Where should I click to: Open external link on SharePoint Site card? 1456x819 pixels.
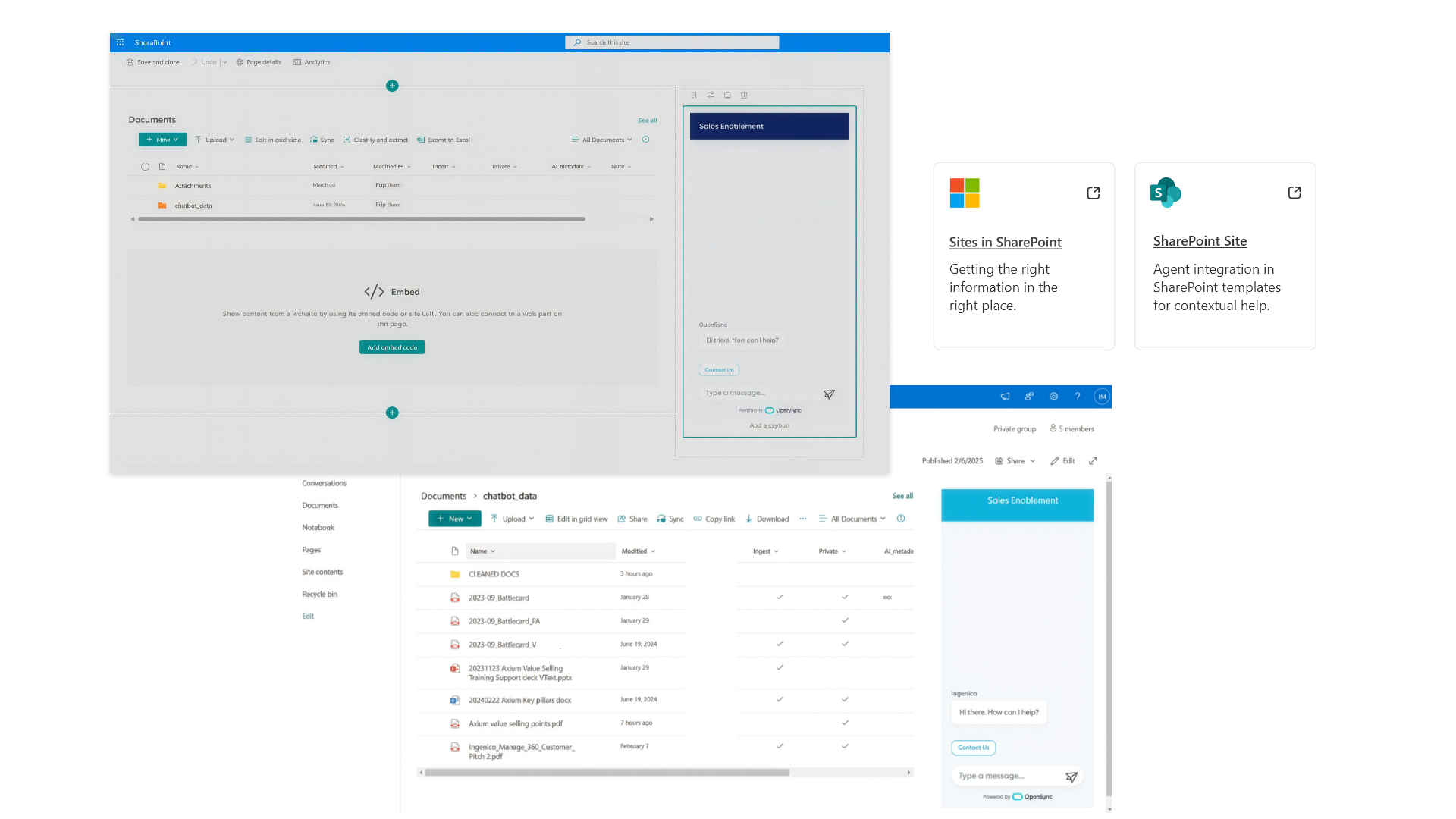1294,193
